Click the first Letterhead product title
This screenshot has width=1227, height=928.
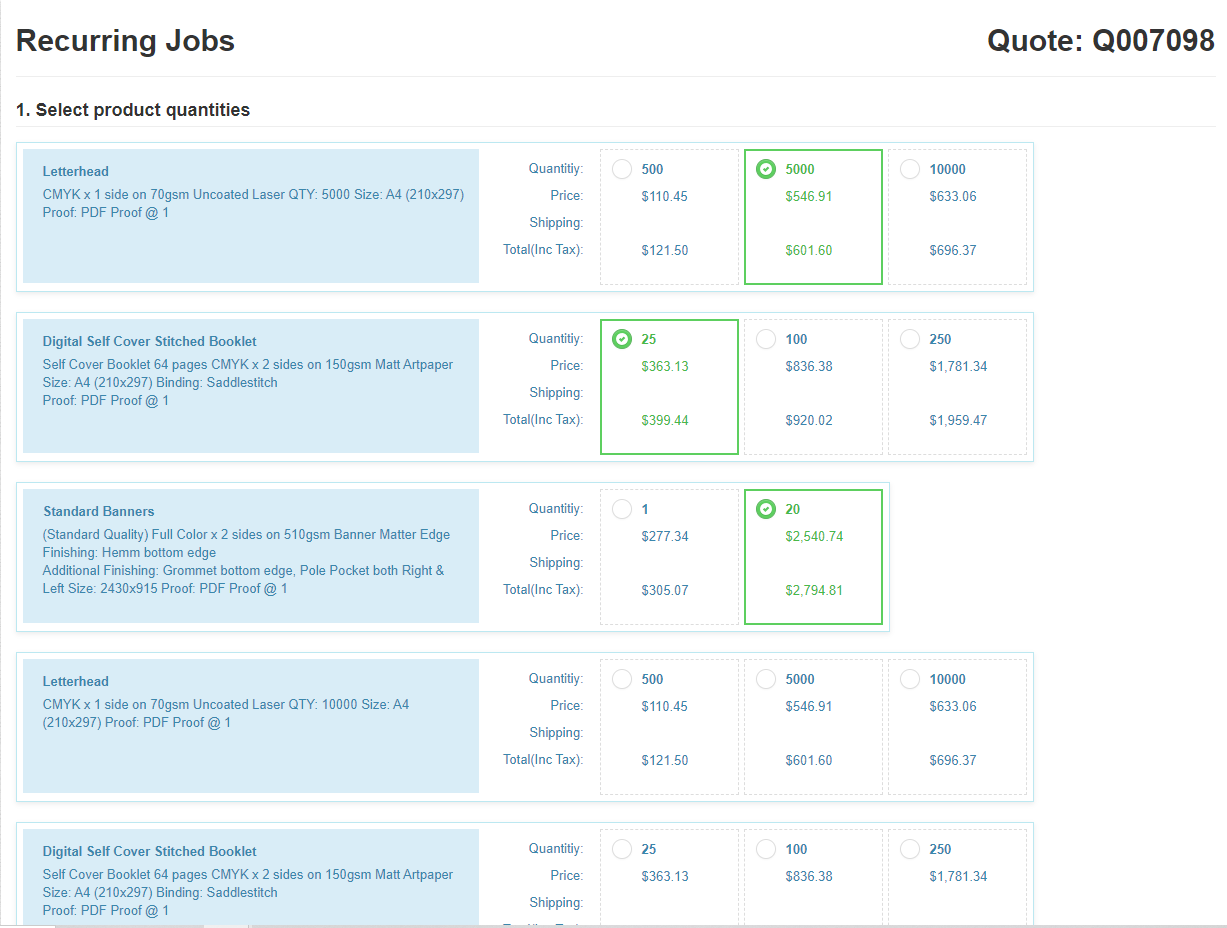pos(76,171)
